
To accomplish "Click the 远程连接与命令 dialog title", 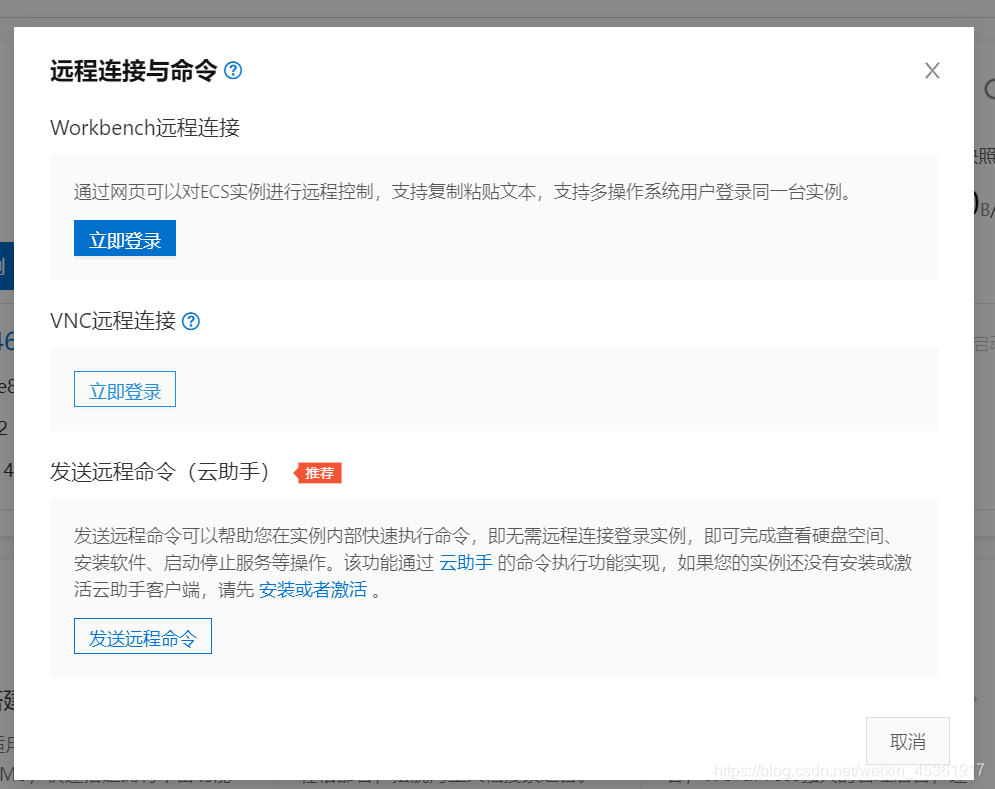I will click(134, 70).
